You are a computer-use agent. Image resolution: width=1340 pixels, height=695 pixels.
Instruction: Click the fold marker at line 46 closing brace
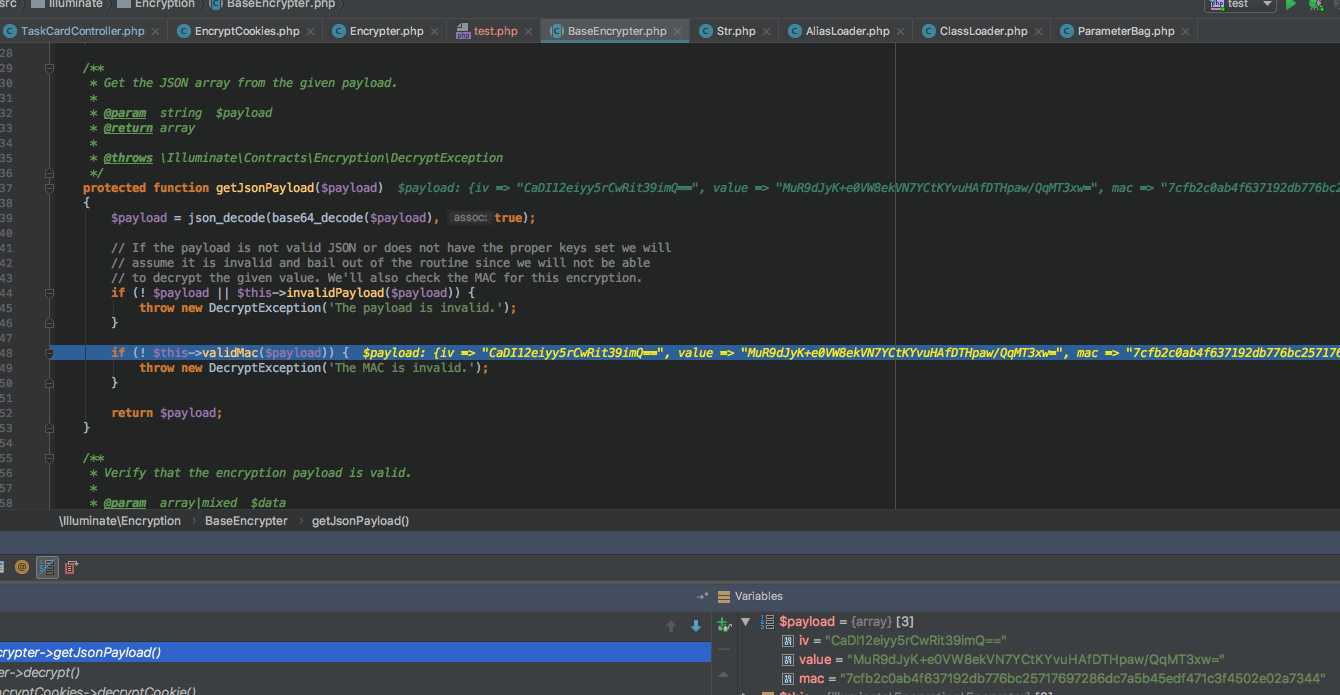(x=48, y=323)
